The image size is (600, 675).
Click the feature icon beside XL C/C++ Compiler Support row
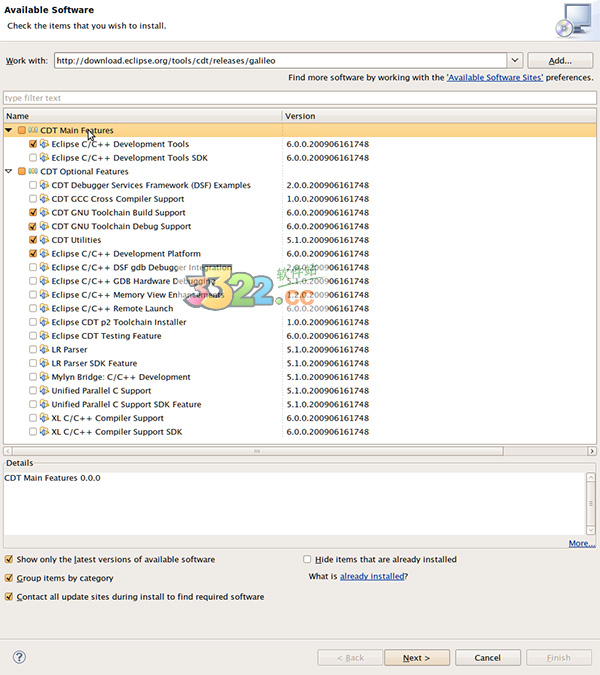click(x=44, y=418)
